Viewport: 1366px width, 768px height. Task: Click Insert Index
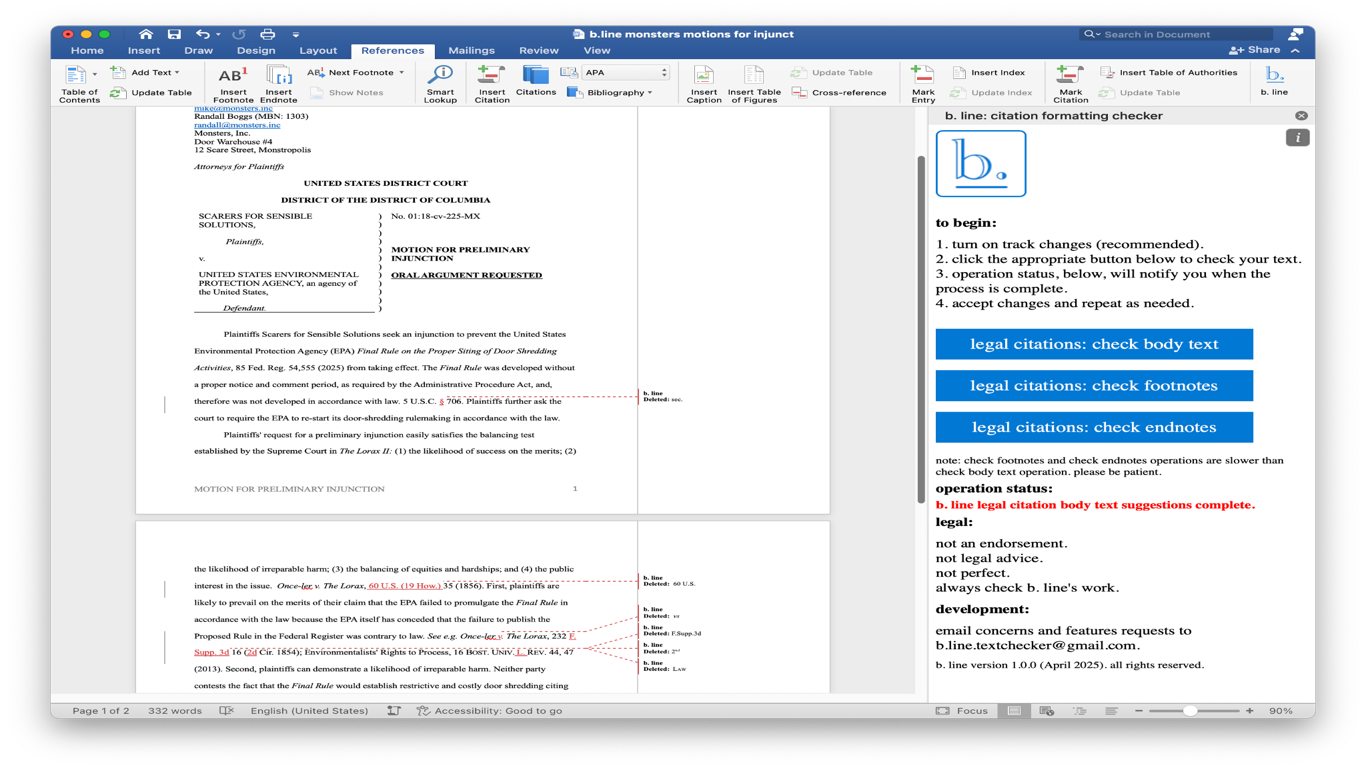pos(988,73)
